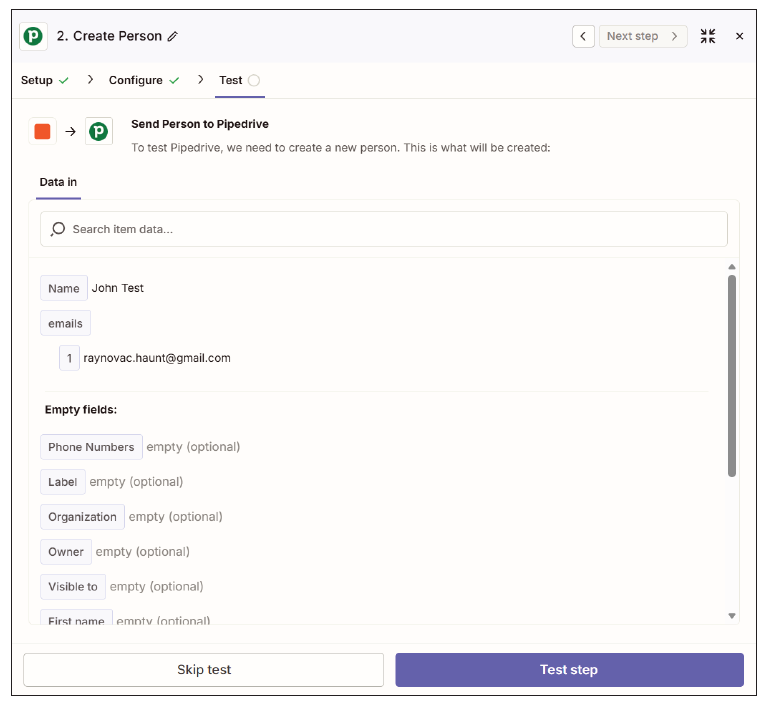This screenshot has width=761, height=717.
Task: Click the magnifier icon in the search box
Action: pyautogui.click(x=58, y=229)
